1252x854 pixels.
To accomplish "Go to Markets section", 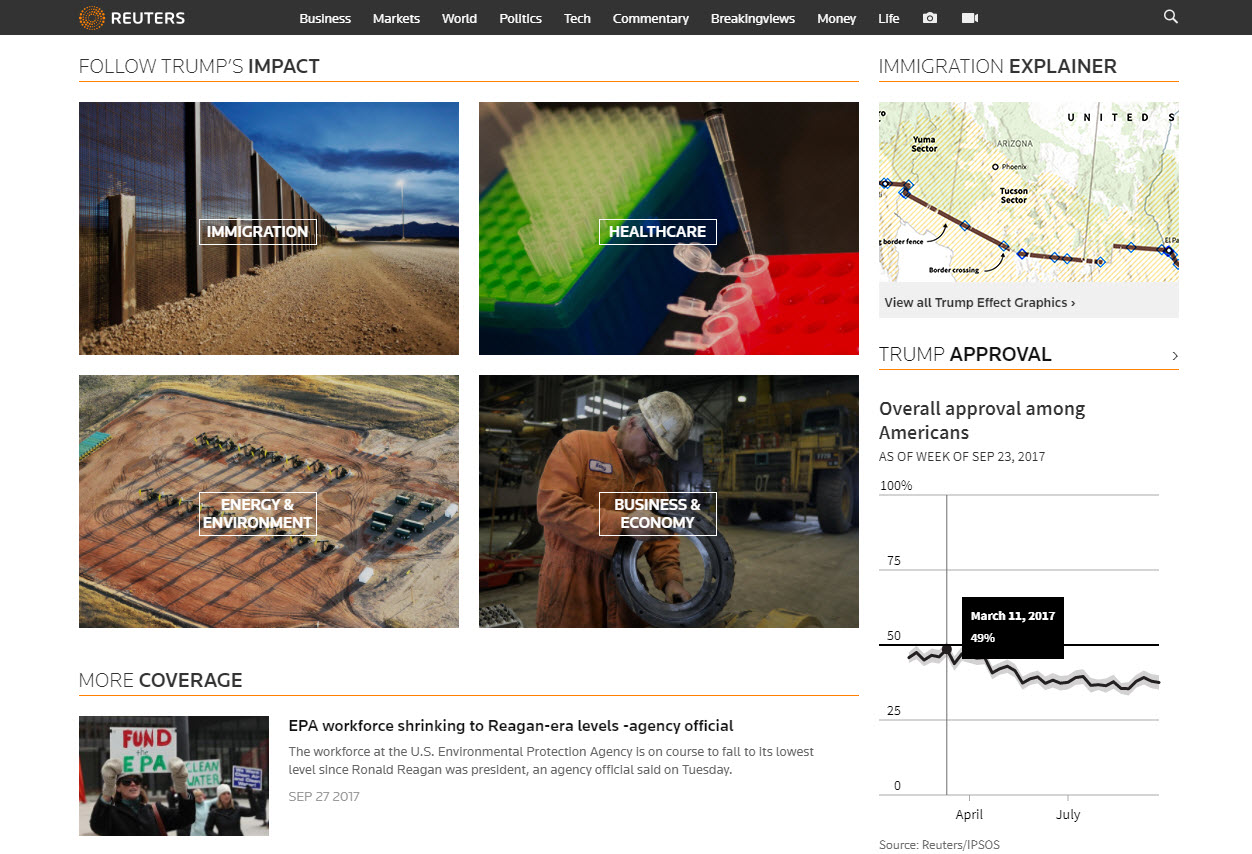I will point(396,18).
